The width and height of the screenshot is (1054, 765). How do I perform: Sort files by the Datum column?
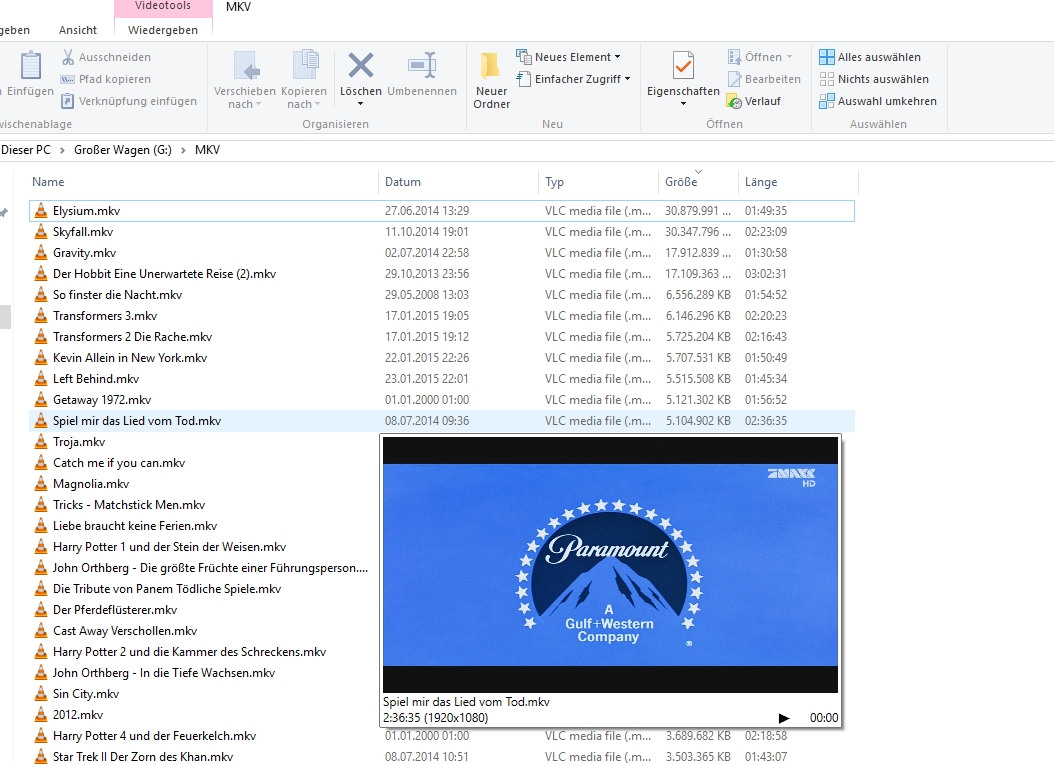point(458,182)
